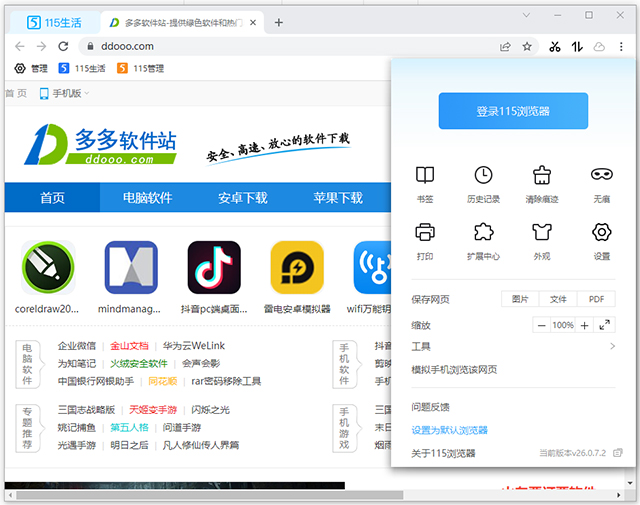
Task: Open 问题反馈 feedback entry
Action: 430,407
